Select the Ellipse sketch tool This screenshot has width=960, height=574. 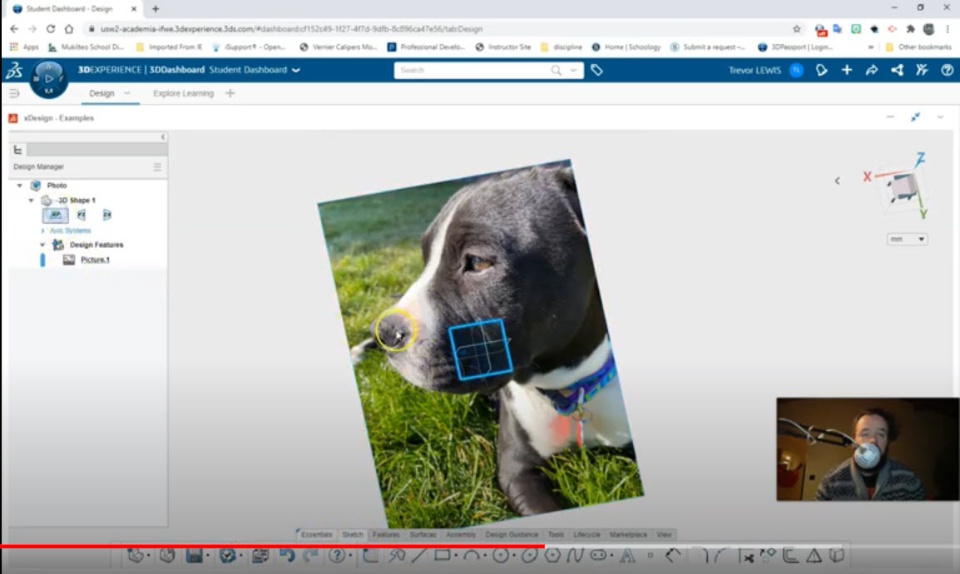[529, 556]
